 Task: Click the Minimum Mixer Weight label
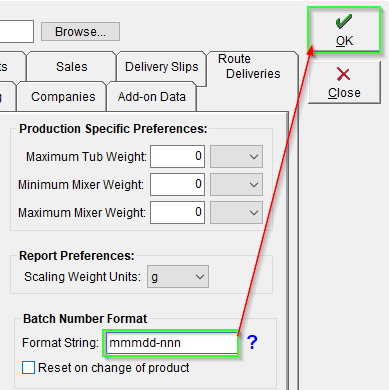81,184
